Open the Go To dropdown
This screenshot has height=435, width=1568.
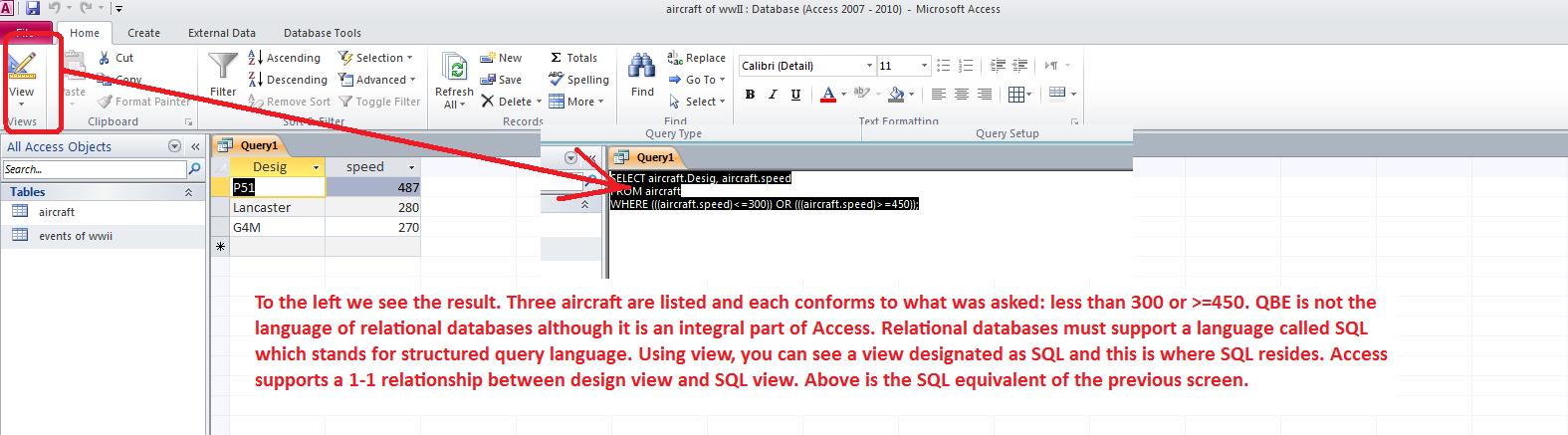696,80
